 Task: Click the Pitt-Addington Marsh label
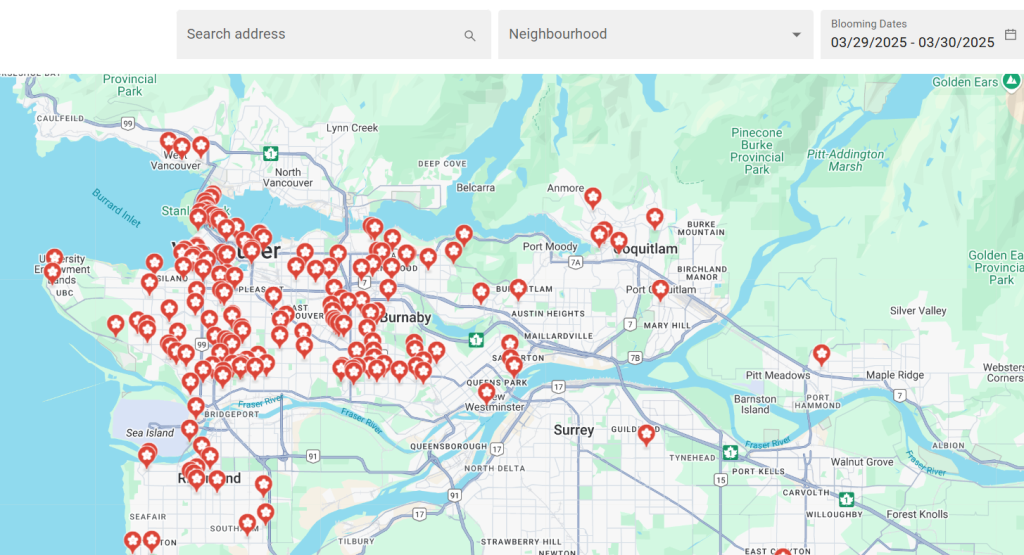coord(846,161)
